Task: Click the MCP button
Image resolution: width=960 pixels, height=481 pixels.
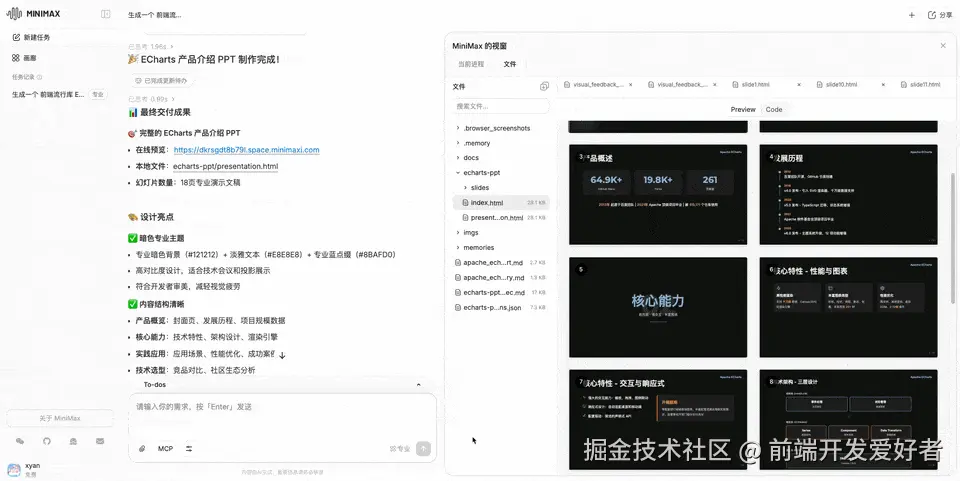Action: (165, 449)
